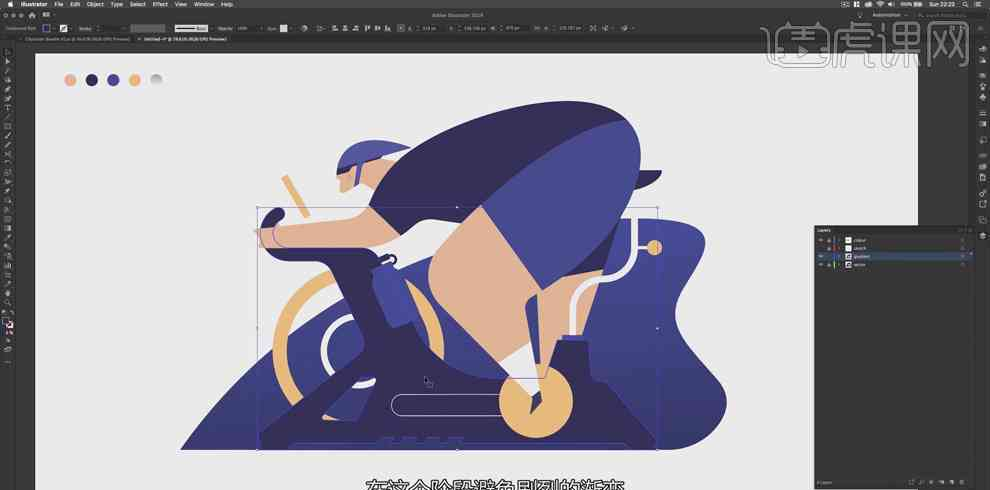The image size is (990, 490).
Task: Select the Direct Selection tool
Action: 7,61
